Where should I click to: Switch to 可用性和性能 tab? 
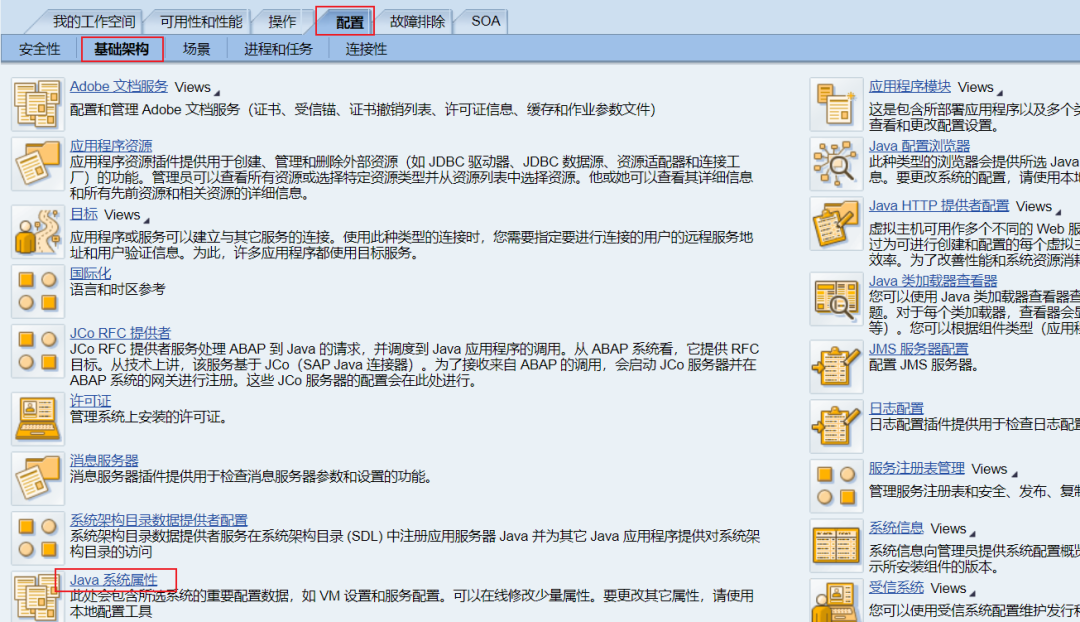(x=200, y=21)
